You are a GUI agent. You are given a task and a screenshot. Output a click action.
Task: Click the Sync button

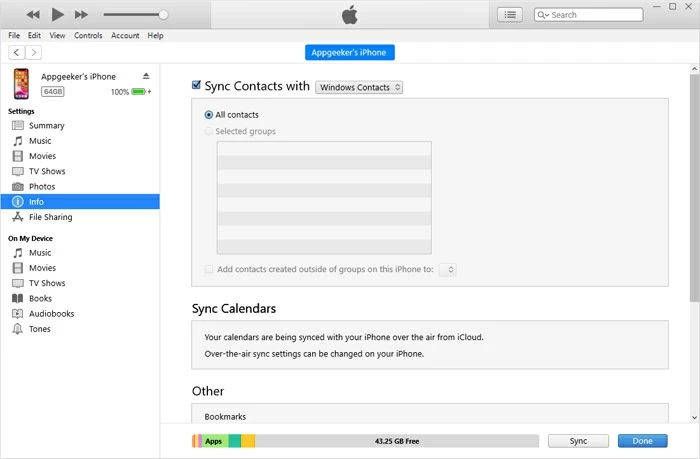click(578, 441)
